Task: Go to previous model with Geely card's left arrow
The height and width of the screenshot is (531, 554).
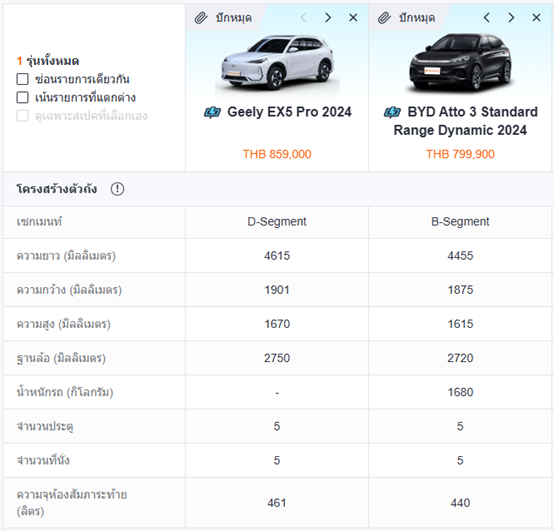Action: coord(303,17)
